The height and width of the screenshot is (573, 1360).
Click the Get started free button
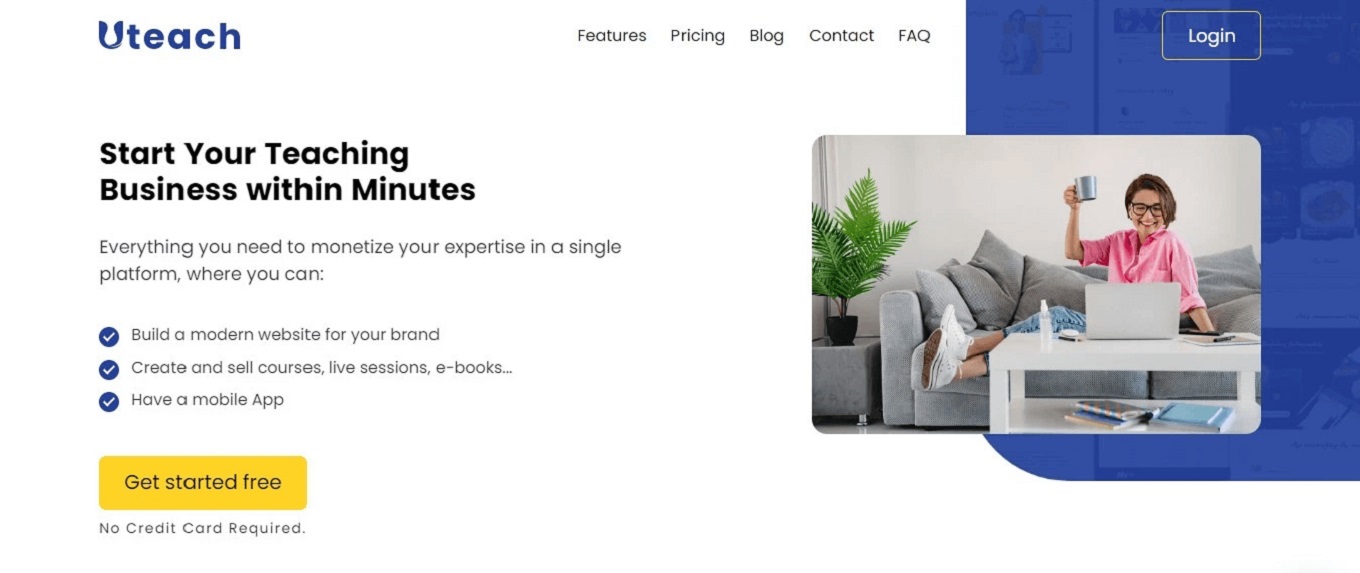click(x=203, y=483)
